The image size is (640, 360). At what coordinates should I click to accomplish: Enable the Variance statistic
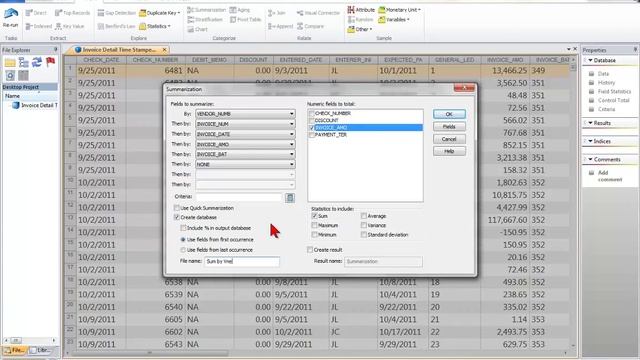point(364,225)
